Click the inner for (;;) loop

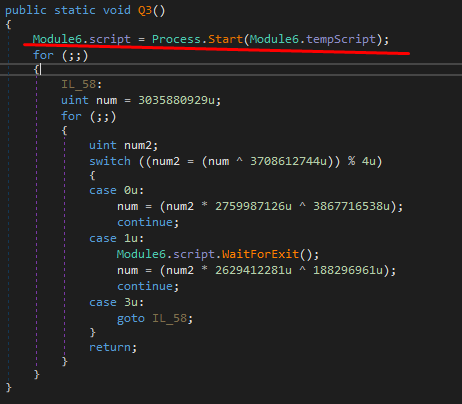tap(88, 116)
